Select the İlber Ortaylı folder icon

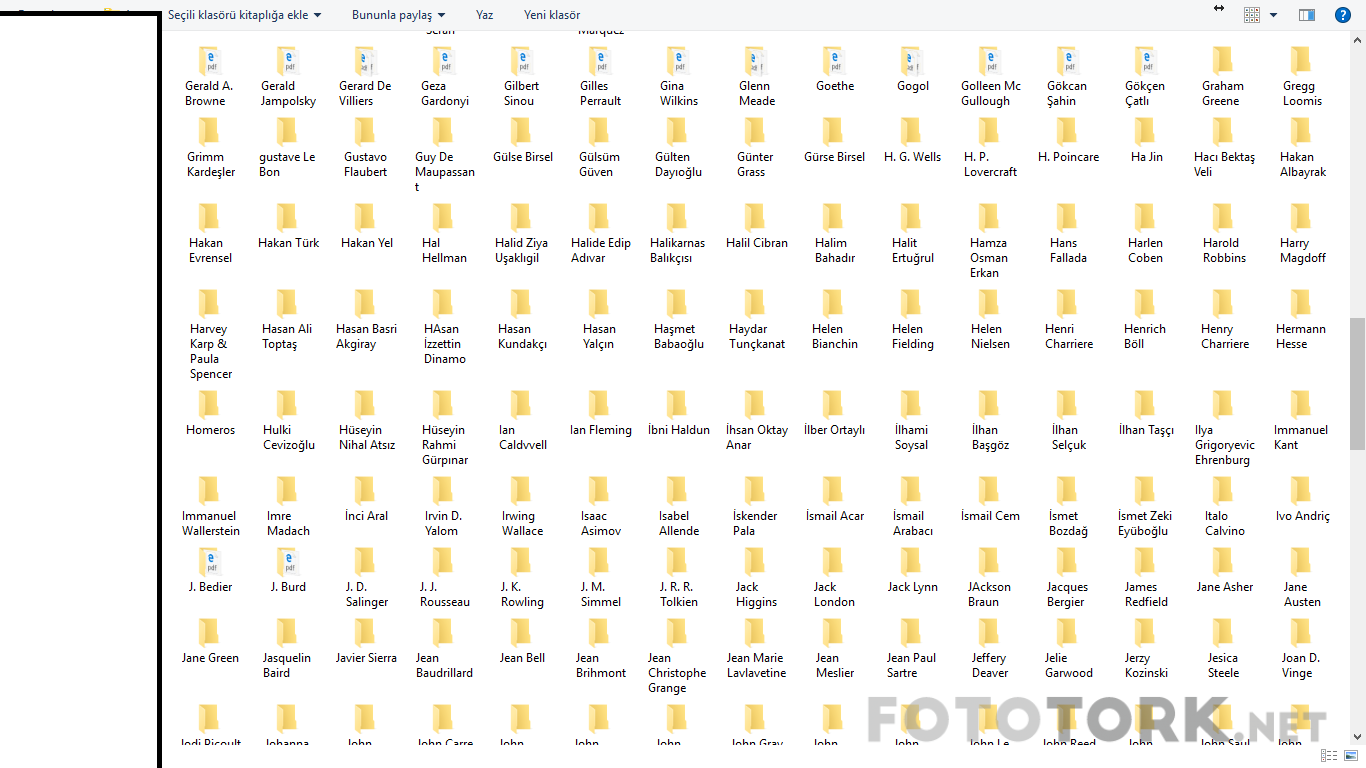click(833, 405)
